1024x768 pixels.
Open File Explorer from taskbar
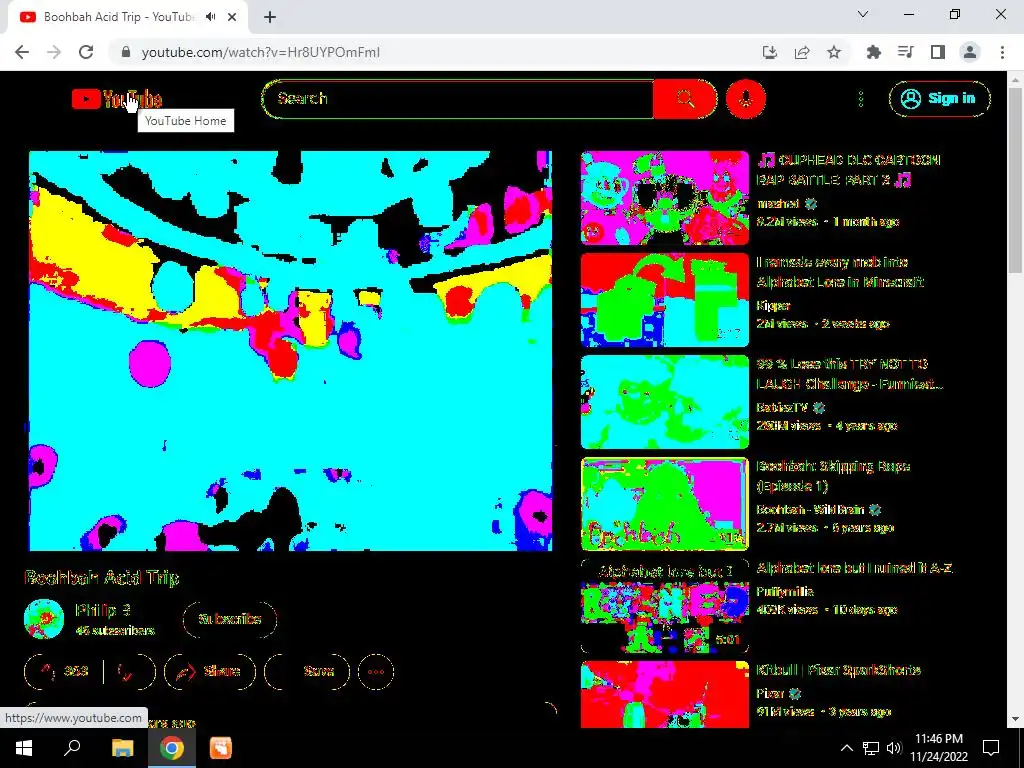tap(122, 748)
